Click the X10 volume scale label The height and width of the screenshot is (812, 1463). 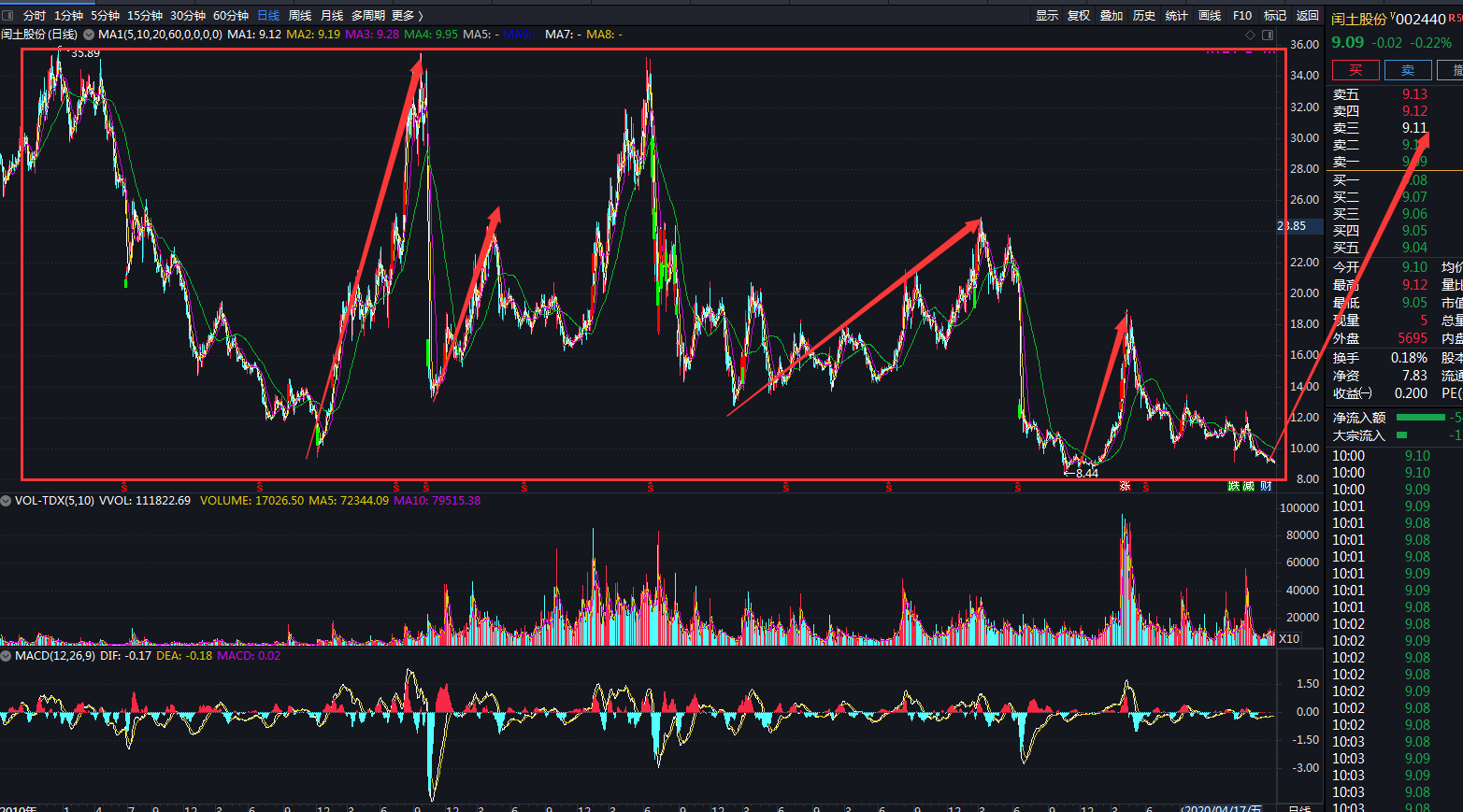[x=1289, y=639]
